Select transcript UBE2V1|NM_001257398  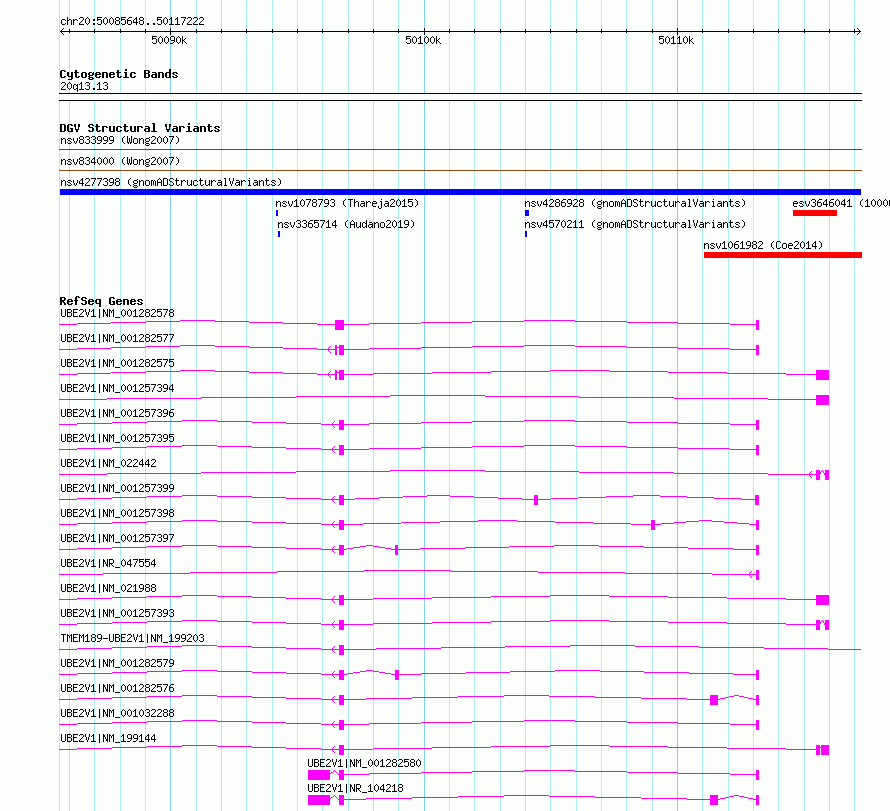point(117,513)
